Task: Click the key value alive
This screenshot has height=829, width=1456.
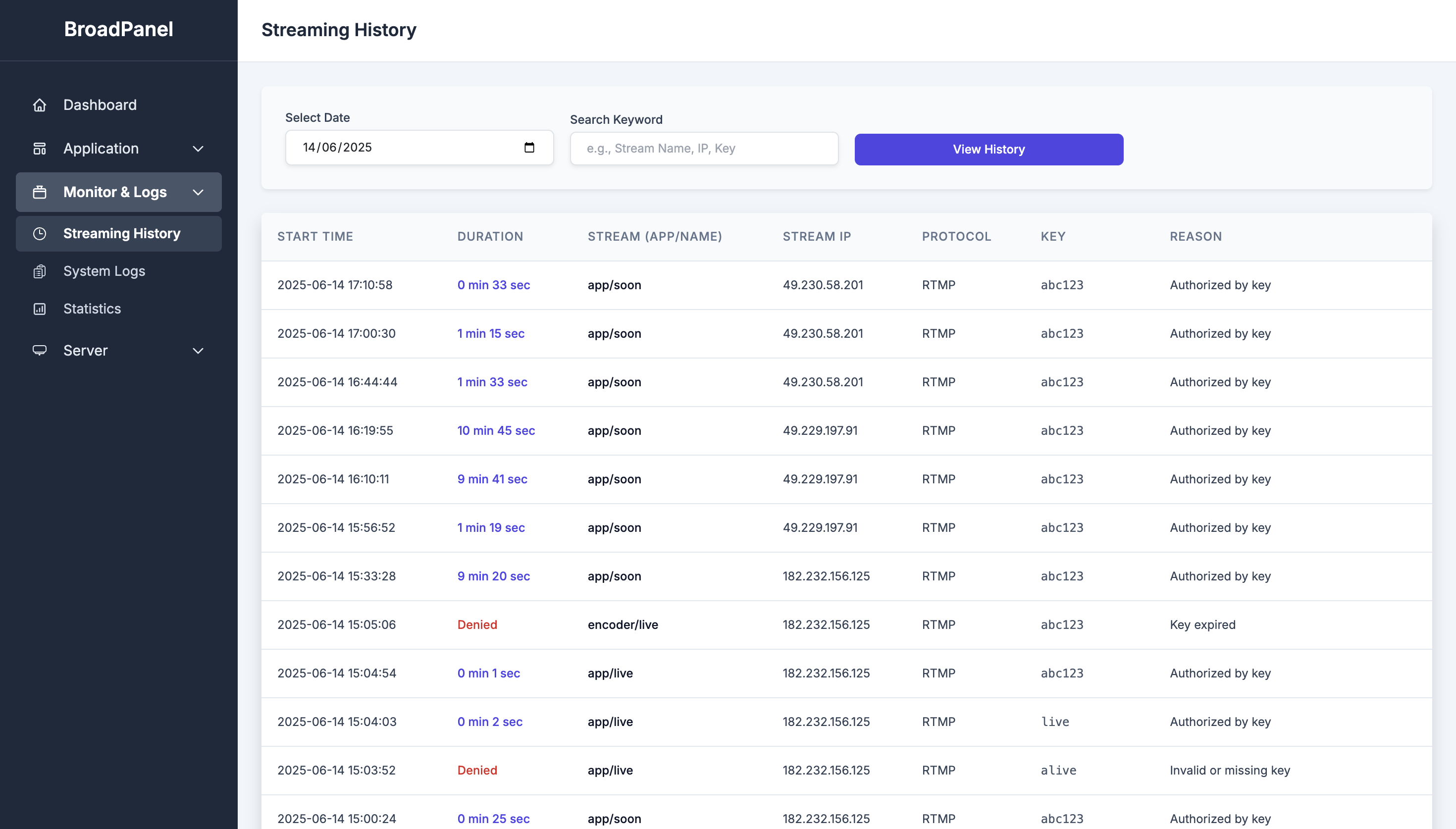Action: tap(1058, 771)
